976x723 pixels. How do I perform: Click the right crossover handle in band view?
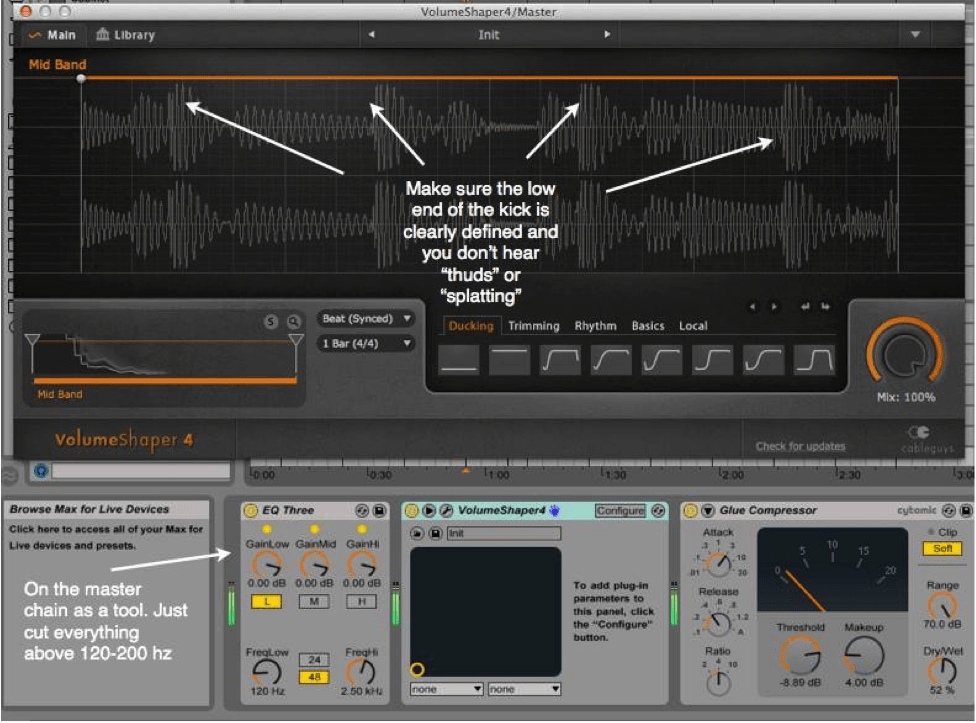coord(296,340)
